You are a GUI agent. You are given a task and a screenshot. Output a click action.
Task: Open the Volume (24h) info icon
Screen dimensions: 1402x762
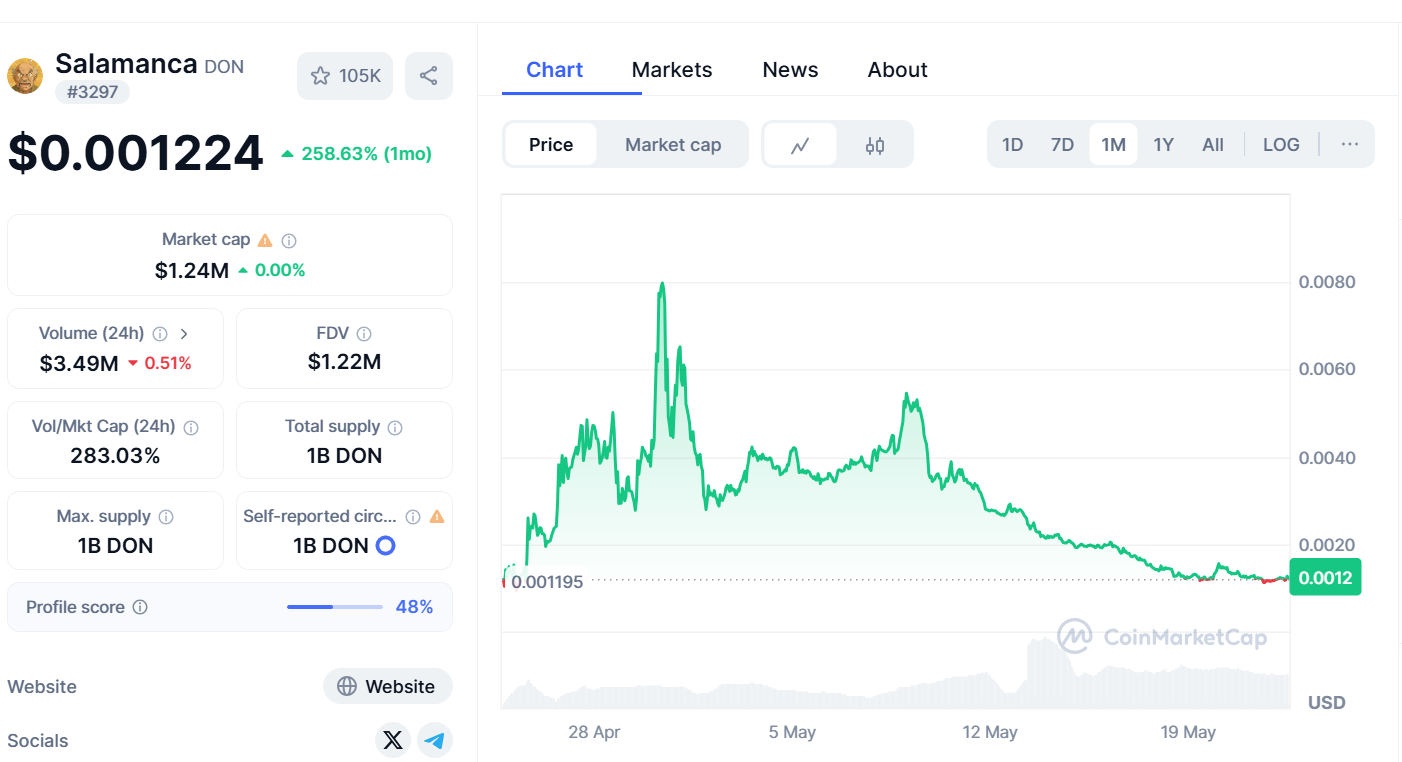[160, 334]
